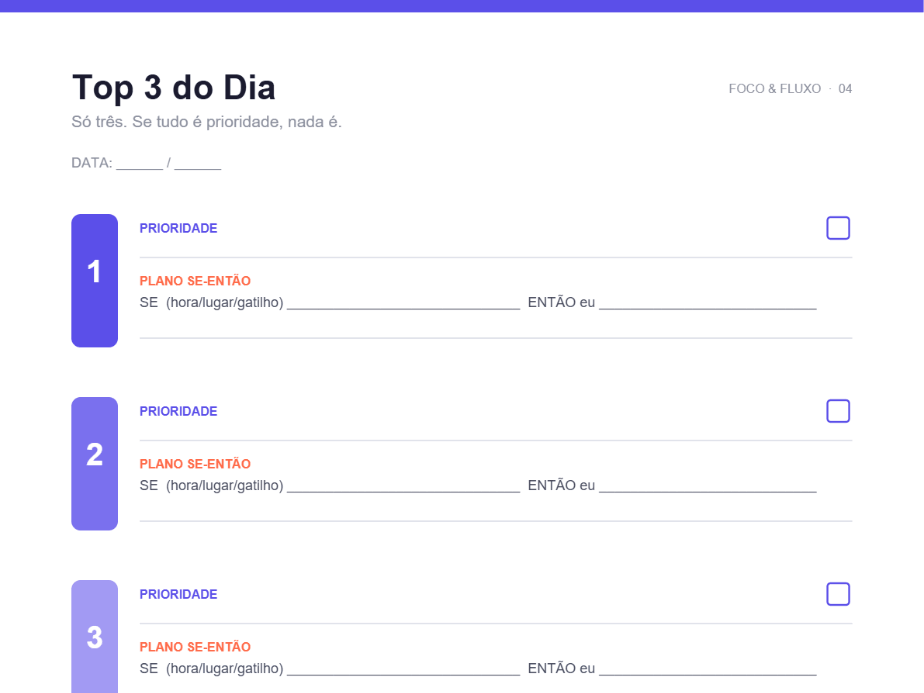The image size is (924, 693).
Task: Click the subtitle "Só três. Se tudo é prioridade, nada é."
Action: coord(206,122)
